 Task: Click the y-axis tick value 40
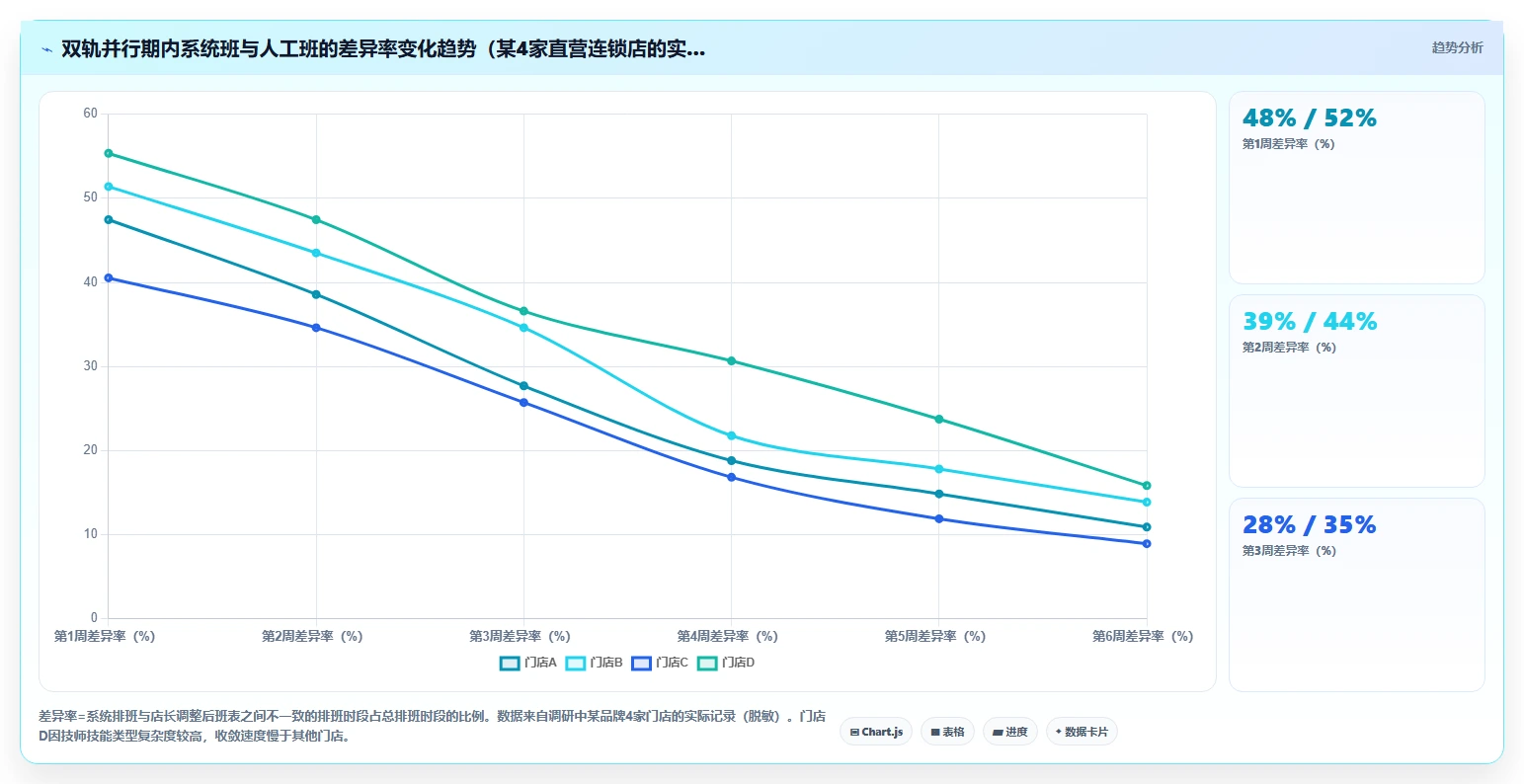click(x=90, y=282)
